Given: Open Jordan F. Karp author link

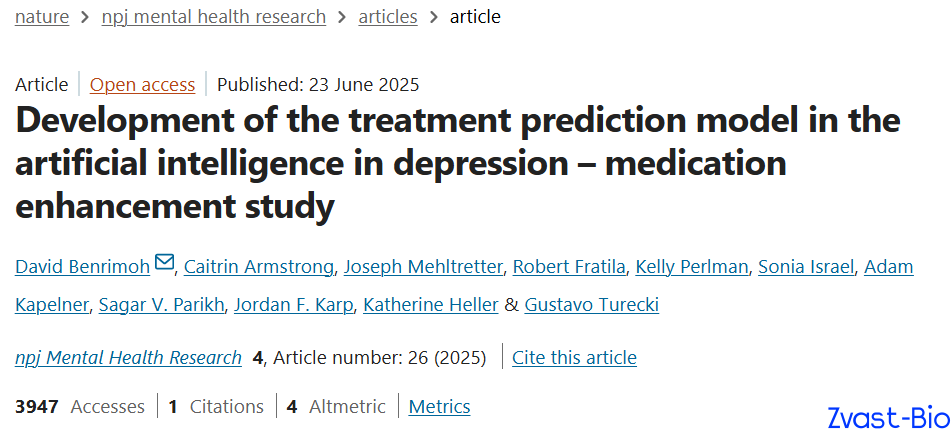Looking at the screenshot, I should click(294, 305).
